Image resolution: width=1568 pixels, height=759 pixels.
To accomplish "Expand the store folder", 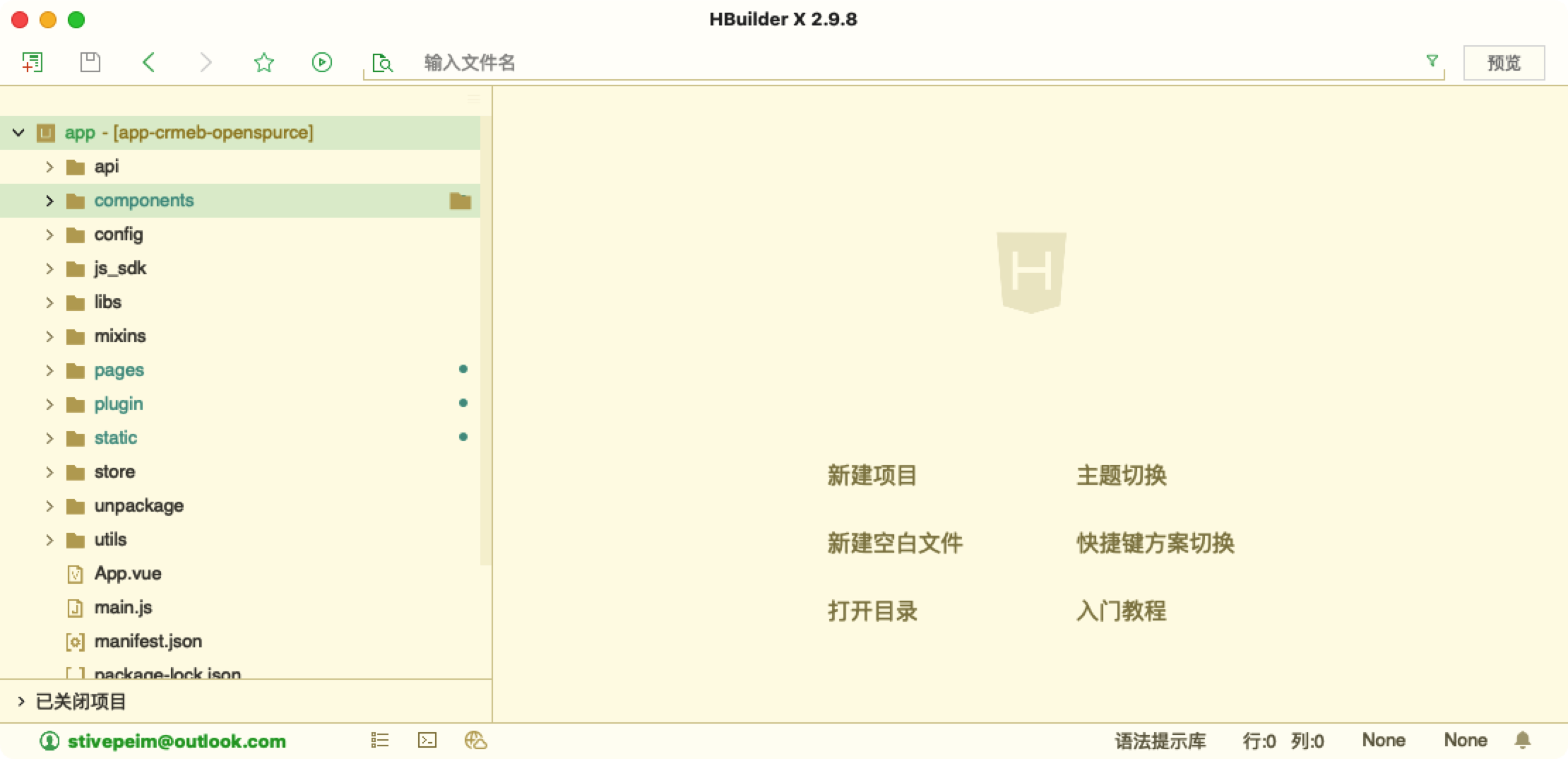I will click(x=49, y=472).
